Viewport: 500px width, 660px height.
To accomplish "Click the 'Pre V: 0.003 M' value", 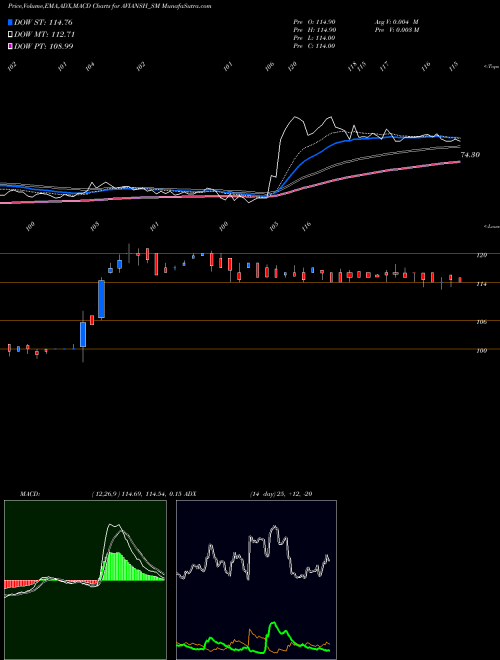I will pos(396,30).
